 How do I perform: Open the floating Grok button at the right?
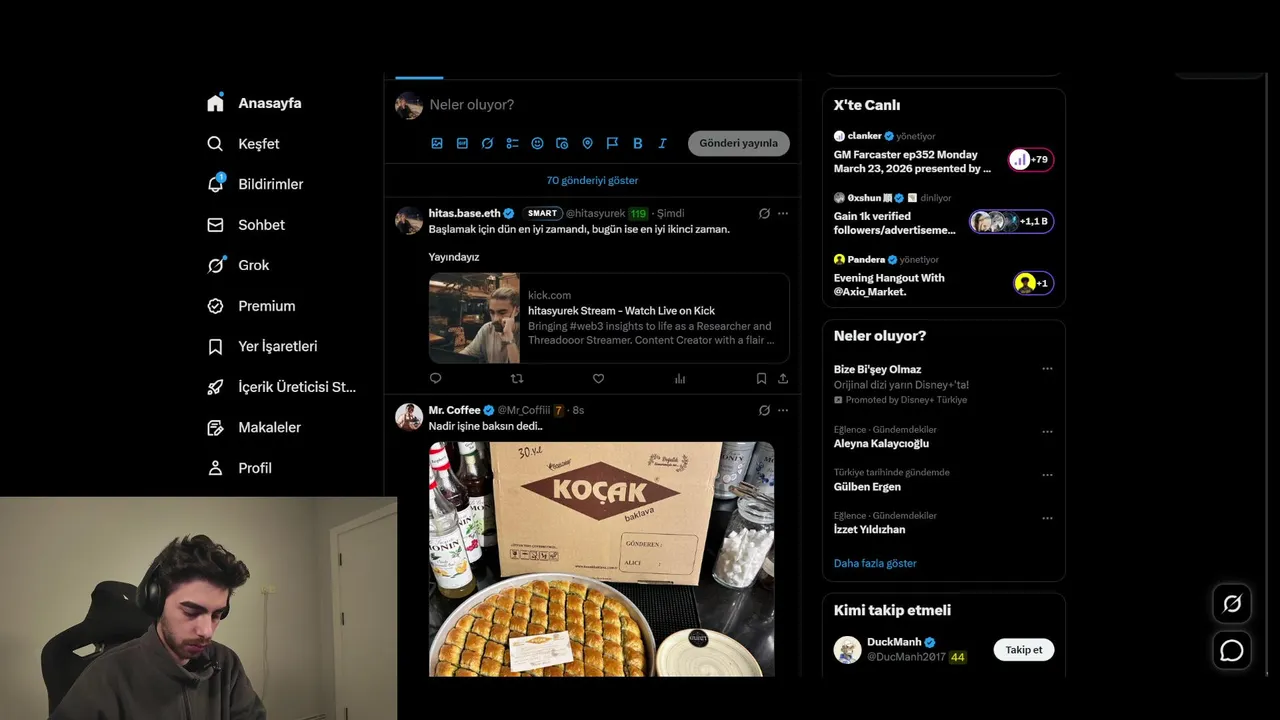coord(1232,604)
